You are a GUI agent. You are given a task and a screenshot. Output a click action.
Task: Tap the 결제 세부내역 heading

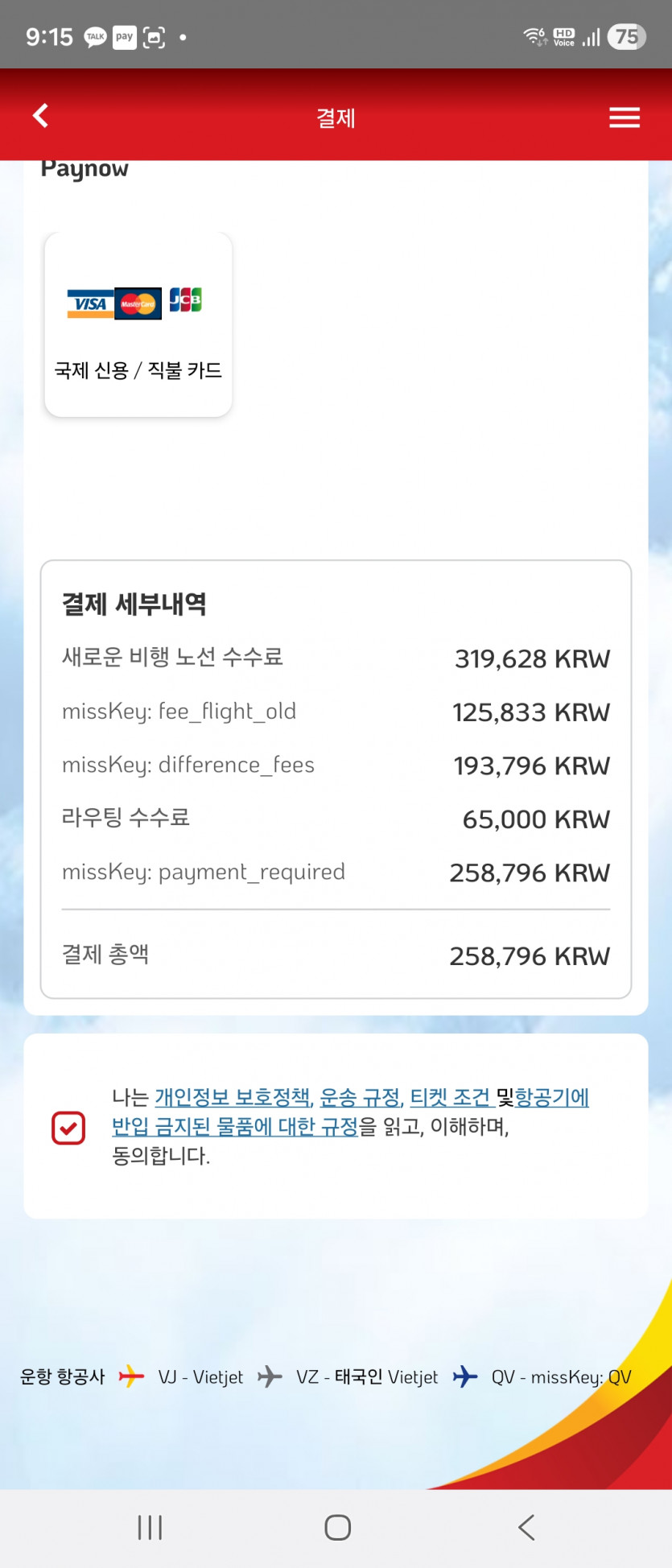click(134, 604)
